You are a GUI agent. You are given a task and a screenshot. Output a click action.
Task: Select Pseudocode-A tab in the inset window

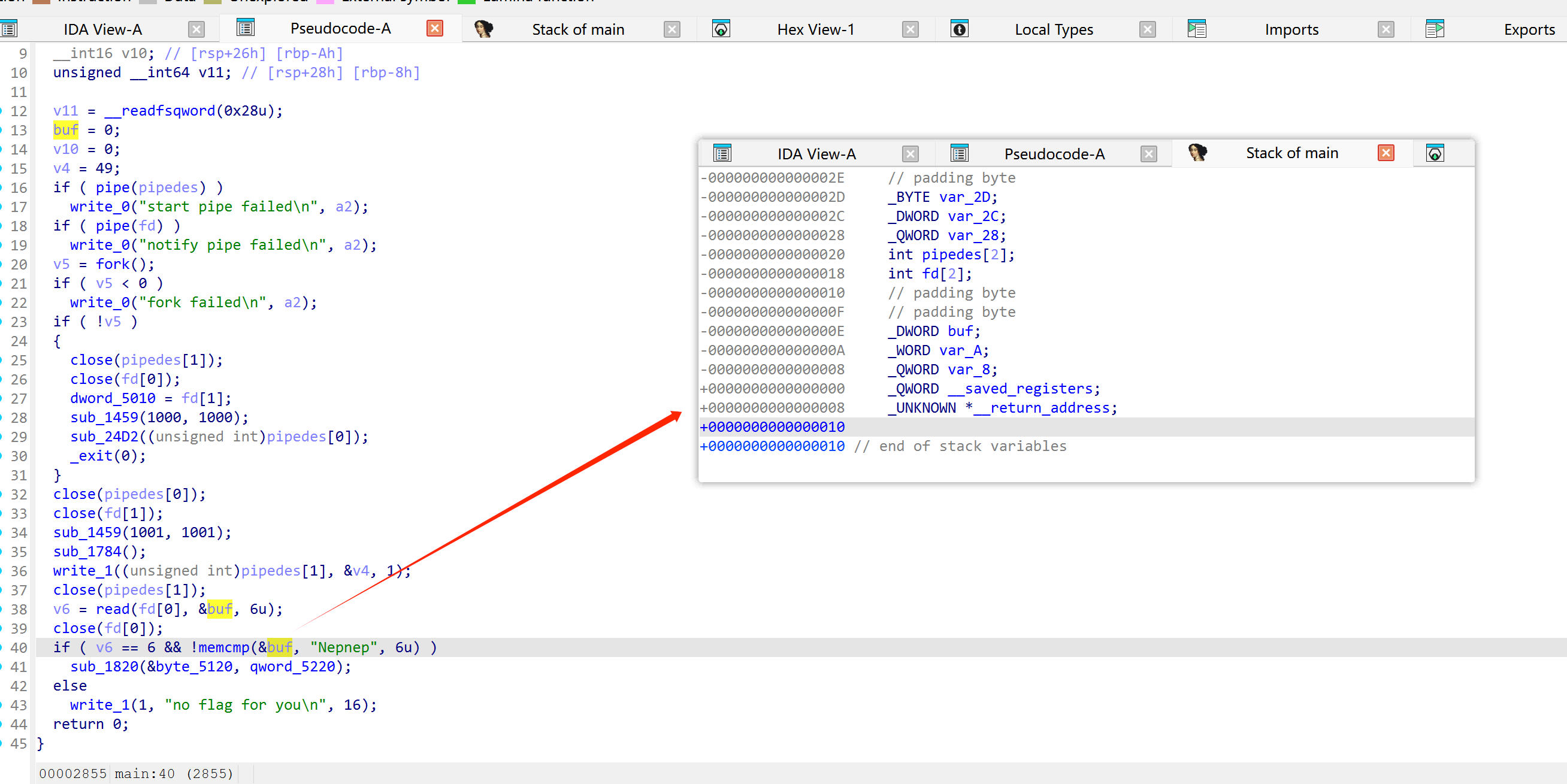pos(1054,154)
